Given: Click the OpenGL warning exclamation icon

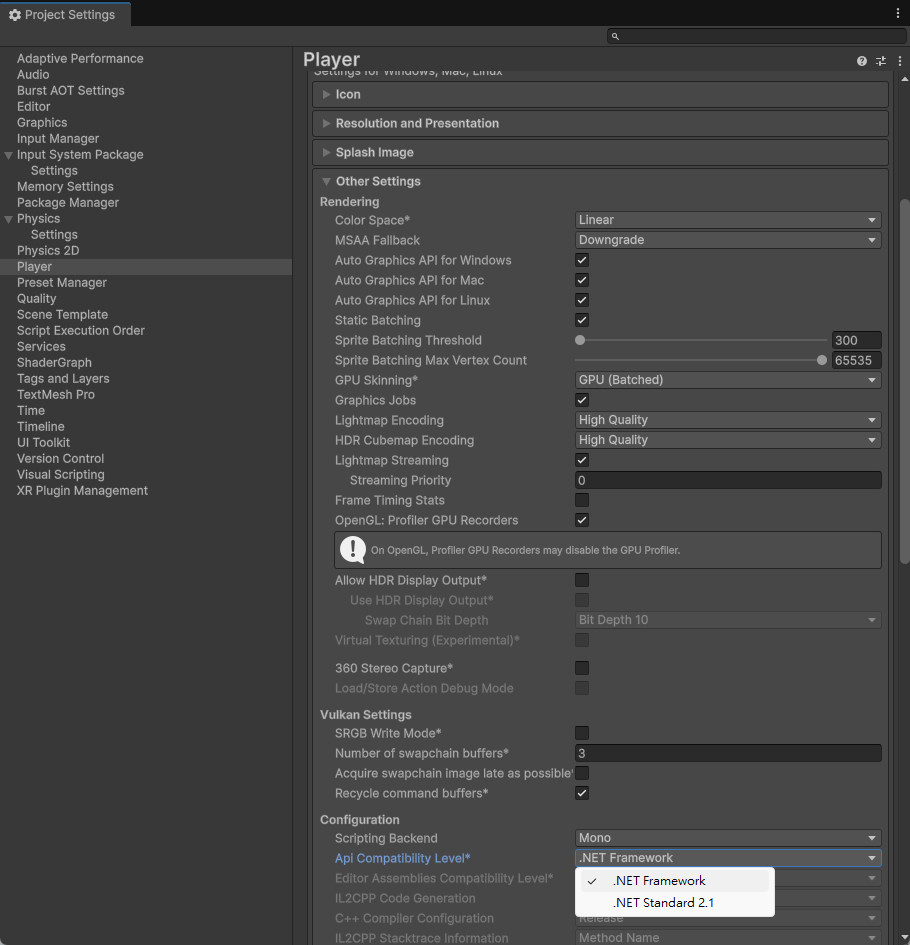Looking at the screenshot, I should point(353,550).
